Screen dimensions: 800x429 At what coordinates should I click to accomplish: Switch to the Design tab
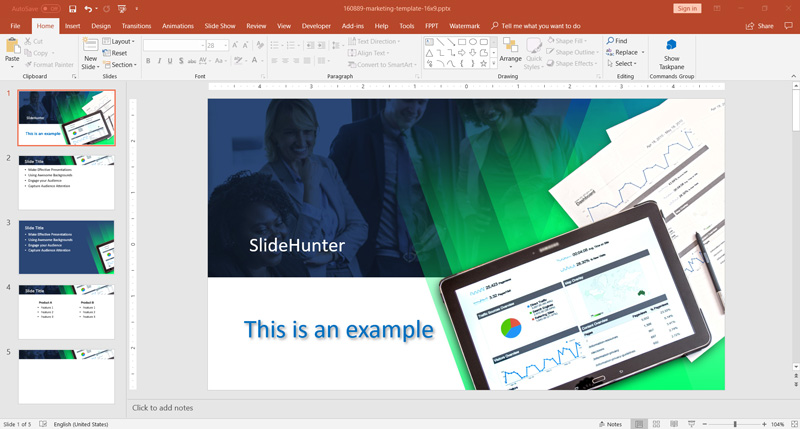coord(101,26)
